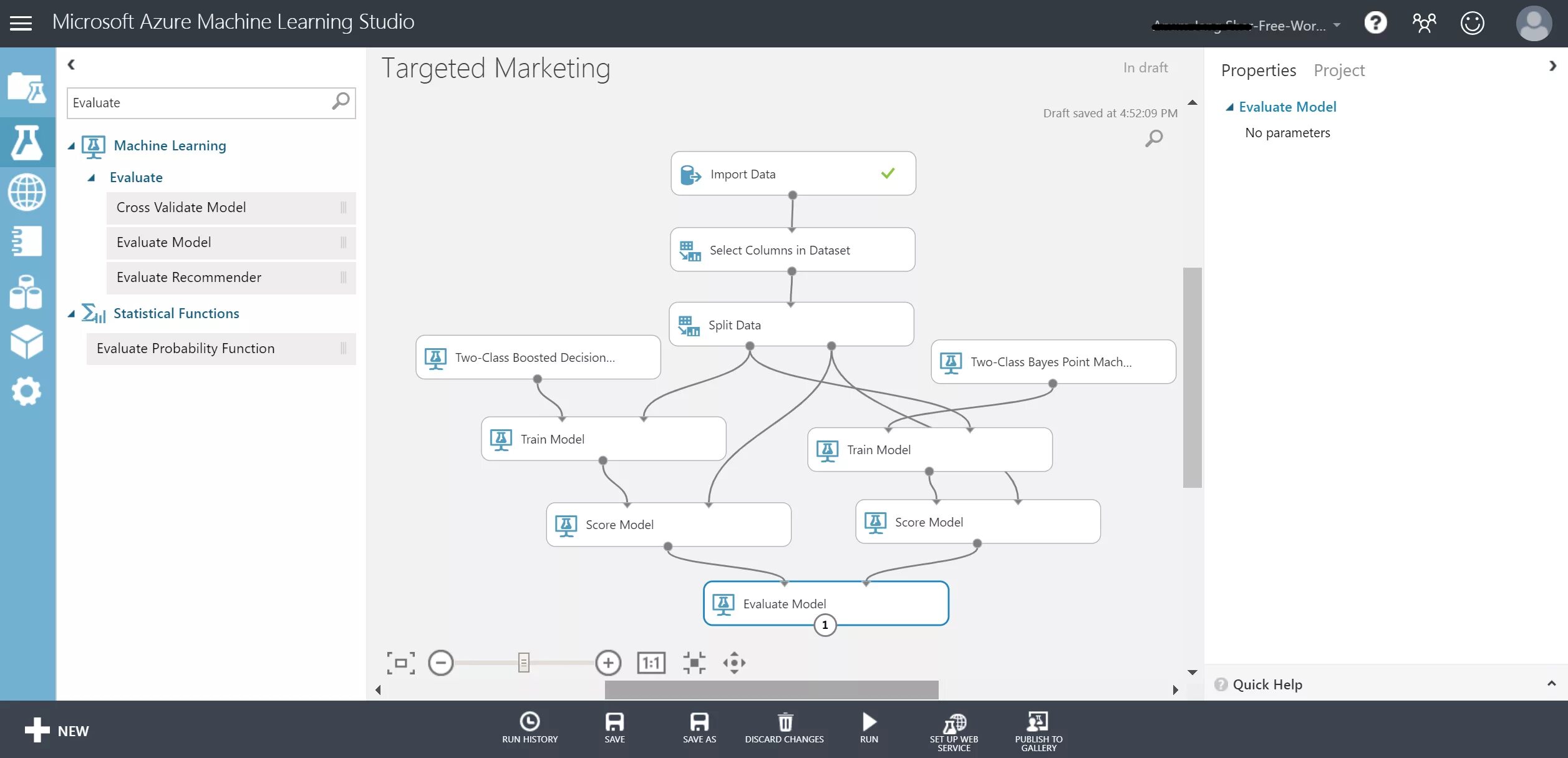Viewport: 1568px width, 758px height.
Task: Open the workspace selector dropdown
Action: pyautogui.click(x=1337, y=26)
